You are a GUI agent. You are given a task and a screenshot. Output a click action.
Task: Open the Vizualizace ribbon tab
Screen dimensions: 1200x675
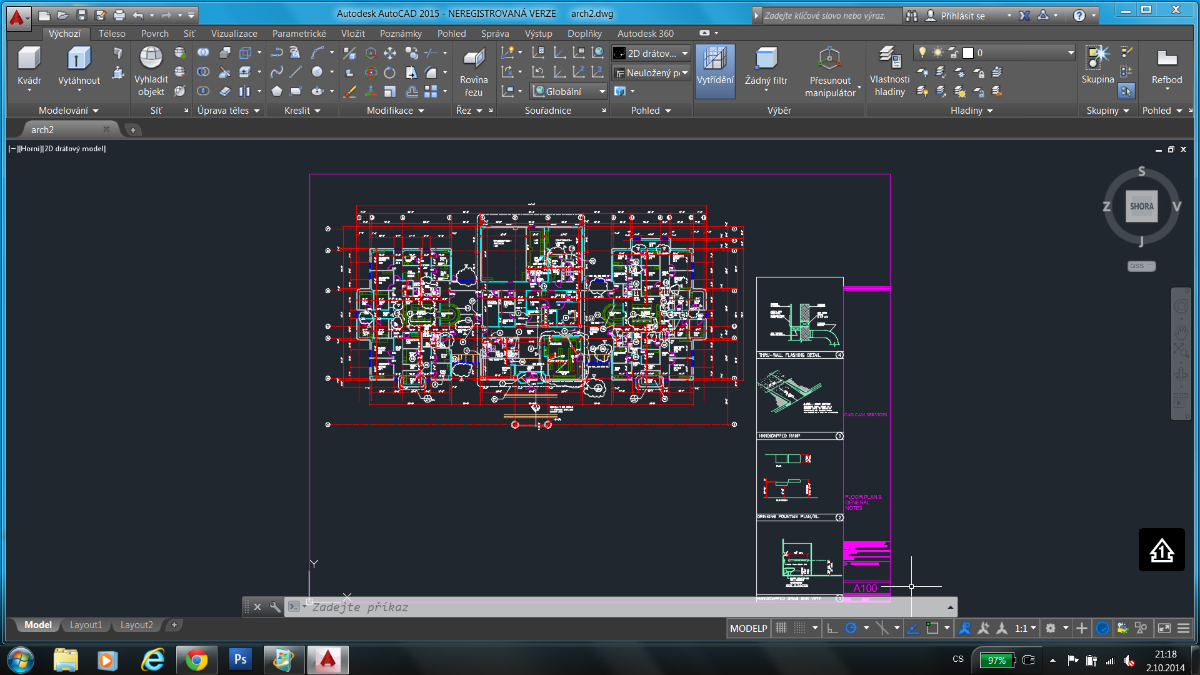coord(234,33)
